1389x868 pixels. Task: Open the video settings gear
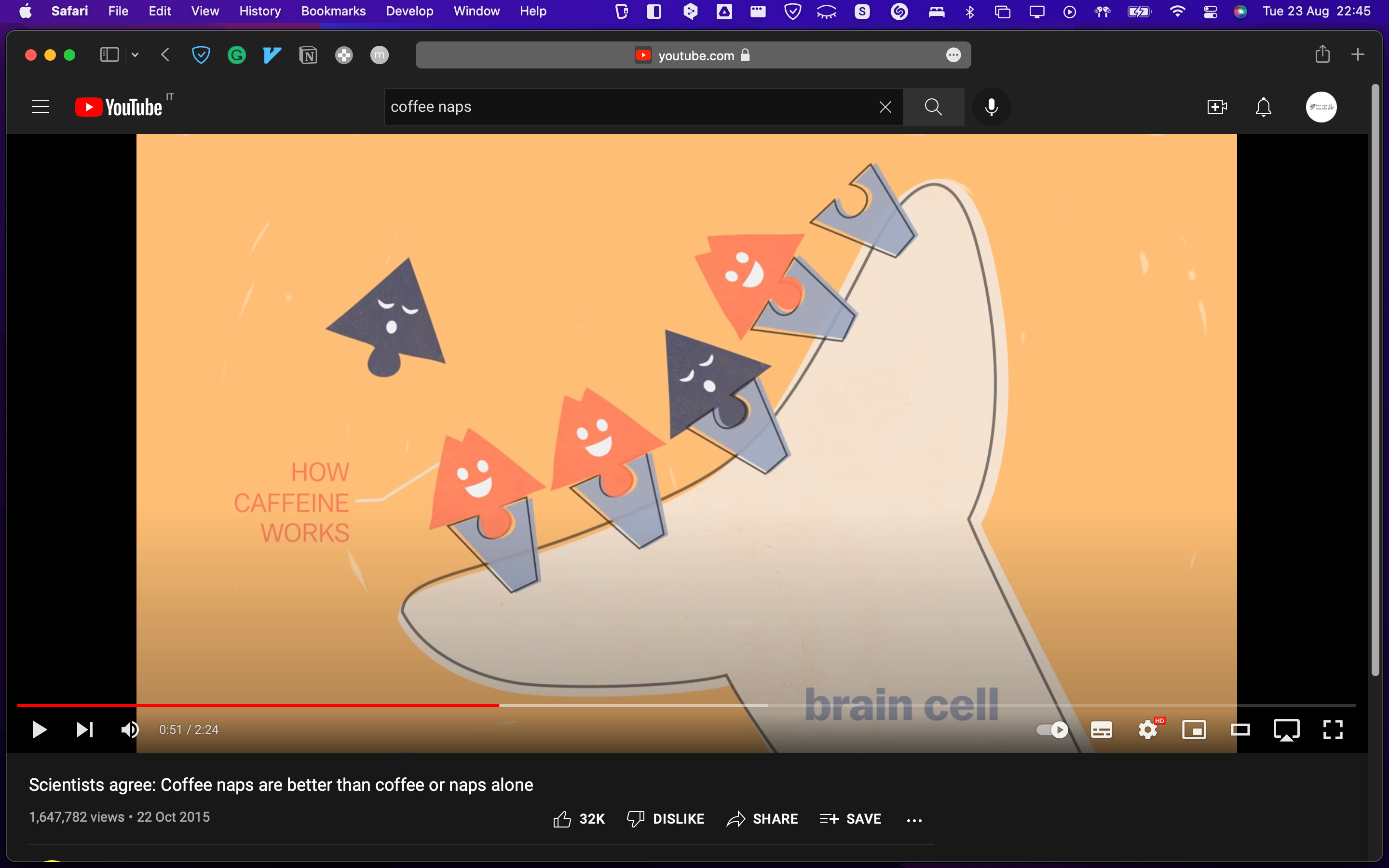click(x=1147, y=730)
